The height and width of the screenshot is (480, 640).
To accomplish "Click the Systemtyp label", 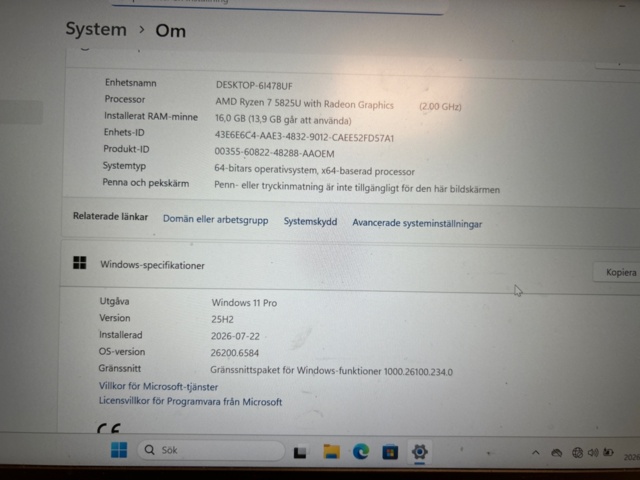I will point(124,166).
